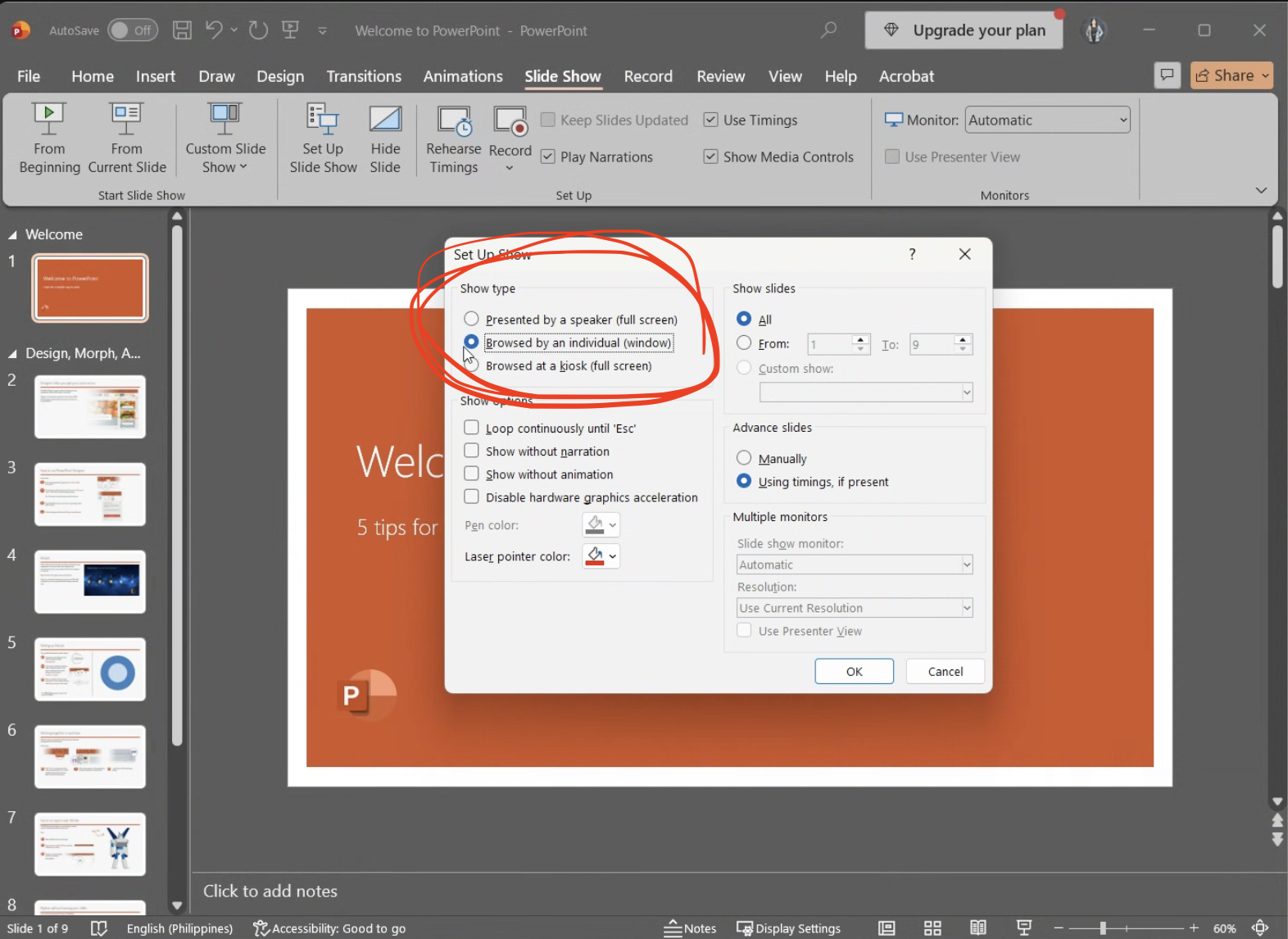This screenshot has height=939, width=1288.
Task: Toggle the AutoSave switch
Action: click(133, 30)
